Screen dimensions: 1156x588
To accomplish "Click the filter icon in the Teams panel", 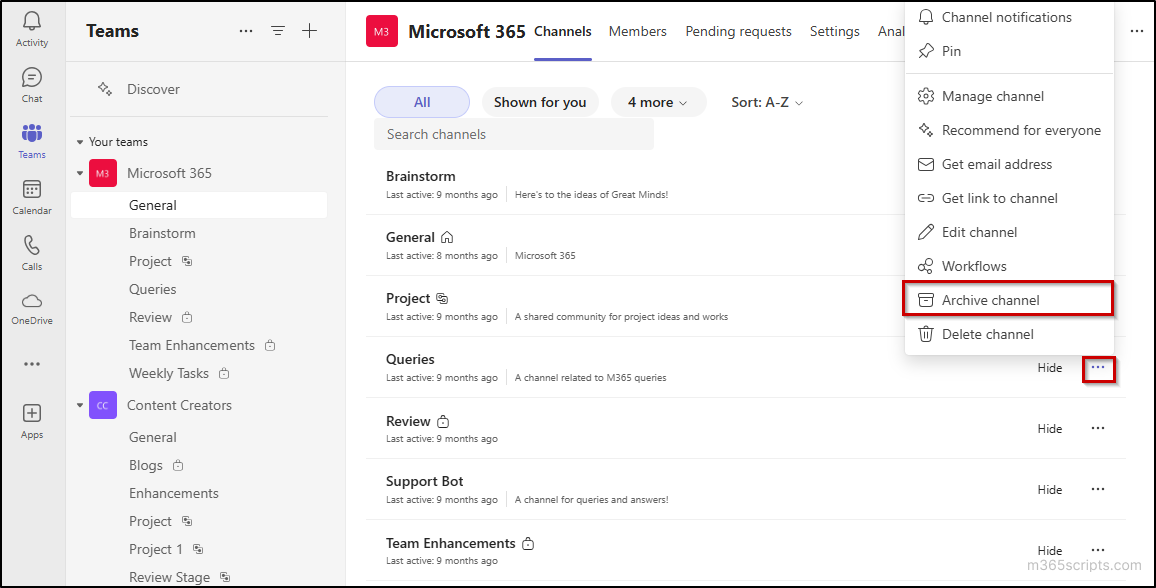I will click(x=278, y=31).
